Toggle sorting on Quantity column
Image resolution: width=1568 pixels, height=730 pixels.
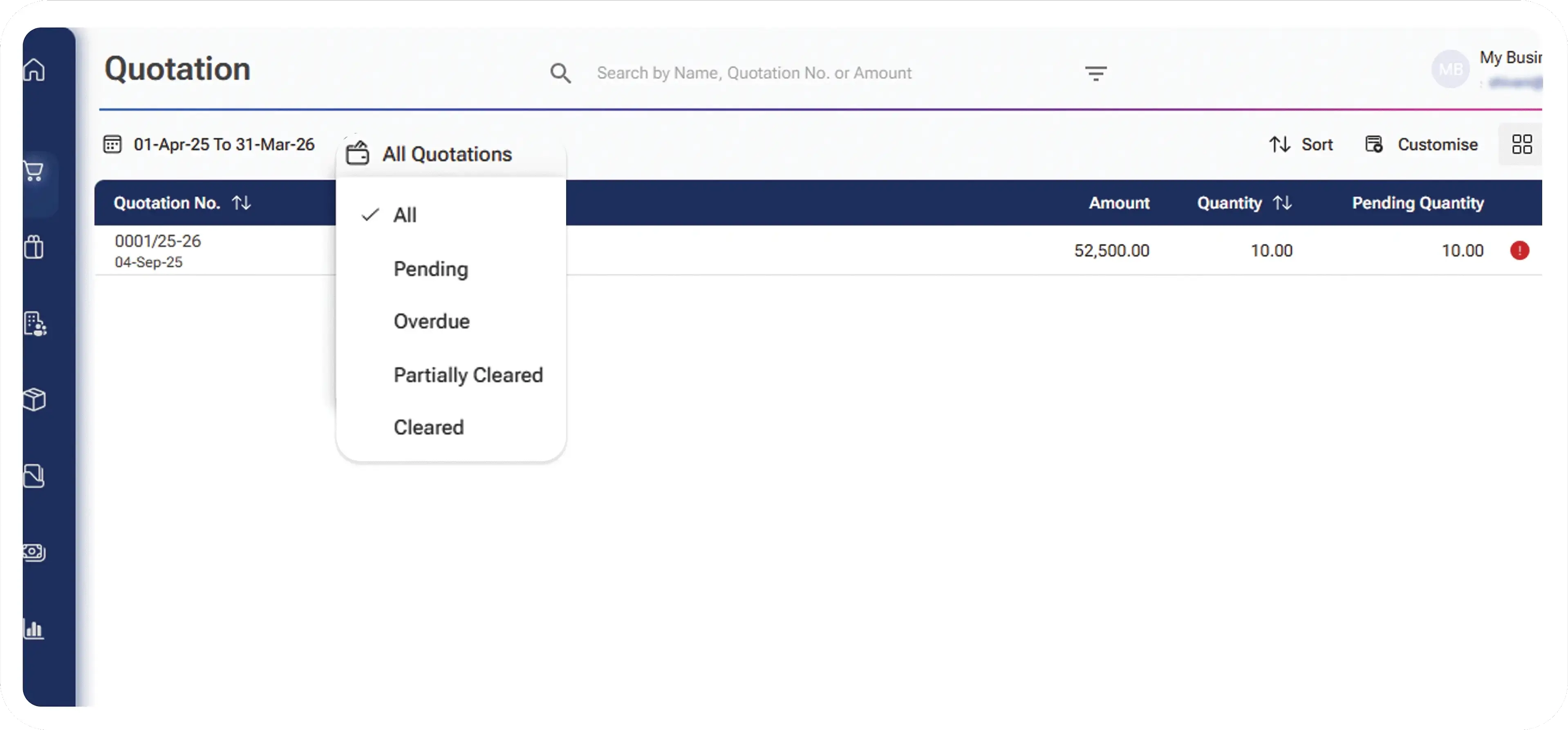click(x=1283, y=203)
